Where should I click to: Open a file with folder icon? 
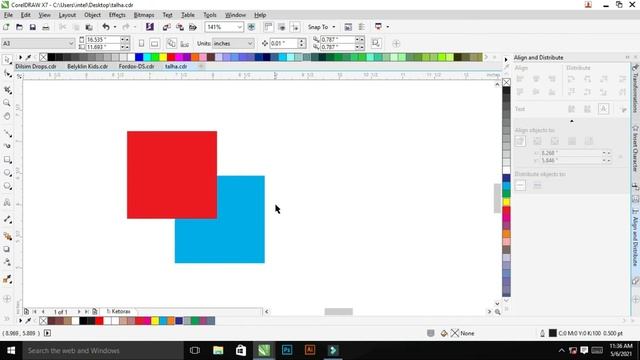click(x=19, y=27)
